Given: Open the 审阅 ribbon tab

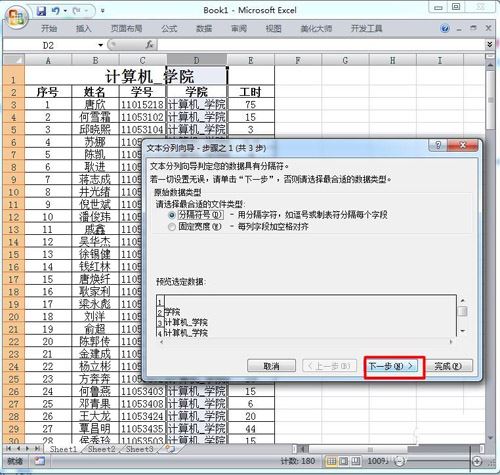Looking at the screenshot, I should point(239,29).
